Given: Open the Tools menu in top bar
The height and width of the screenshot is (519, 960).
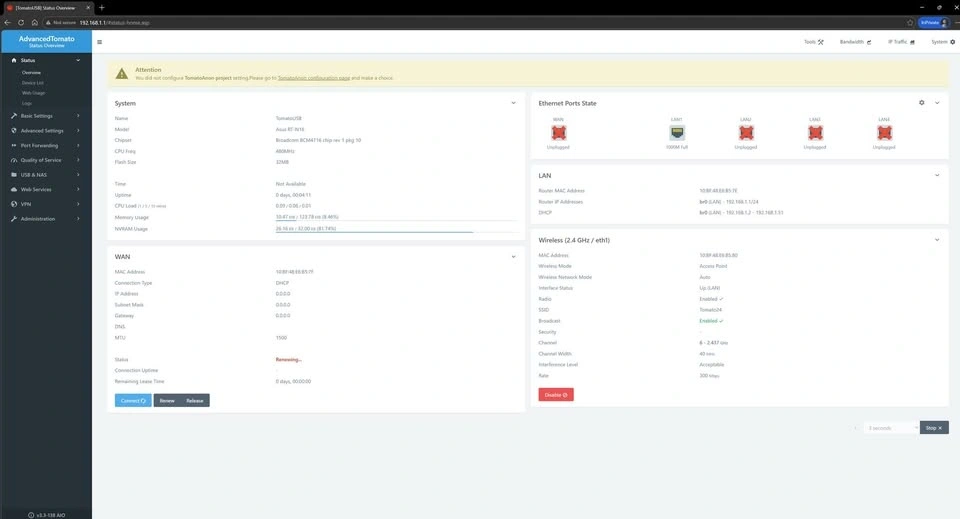Looking at the screenshot, I should [x=813, y=42].
